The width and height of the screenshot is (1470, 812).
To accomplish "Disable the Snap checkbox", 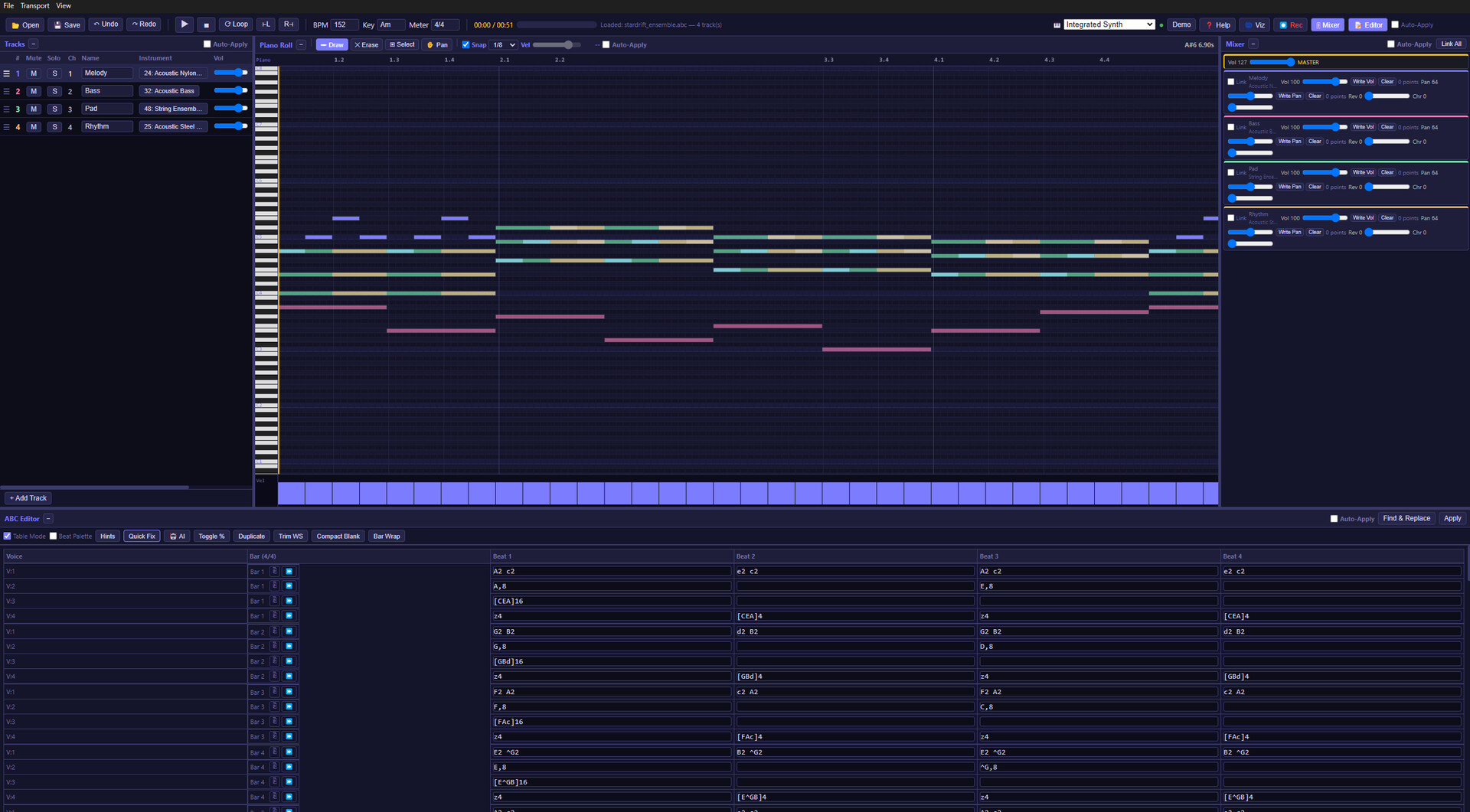I will pyautogui.click(x=465, y=45).
